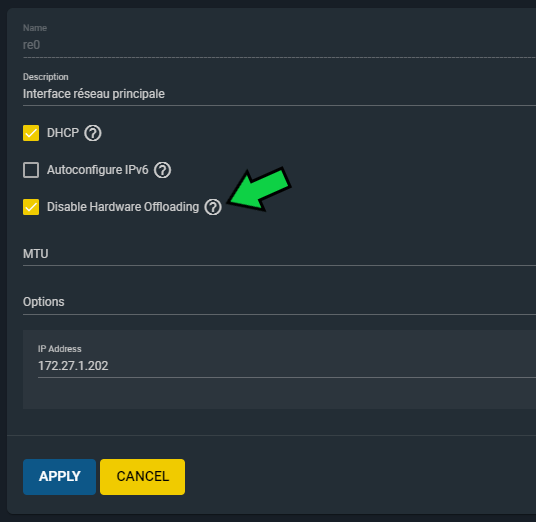Enable the Autoconfigure IPv6 checkbox
The image size is (536, 522).
[31, 170]
